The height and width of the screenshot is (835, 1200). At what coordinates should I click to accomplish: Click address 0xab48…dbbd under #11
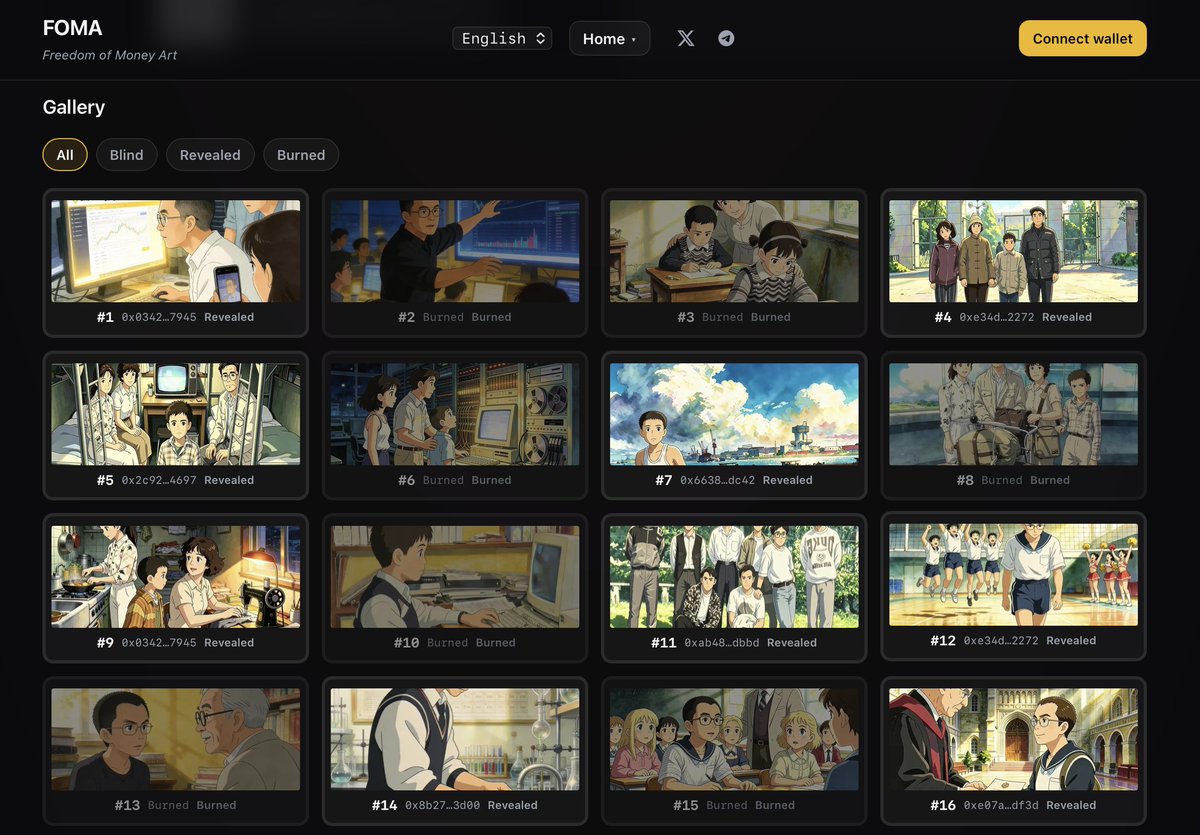(722, 643)
